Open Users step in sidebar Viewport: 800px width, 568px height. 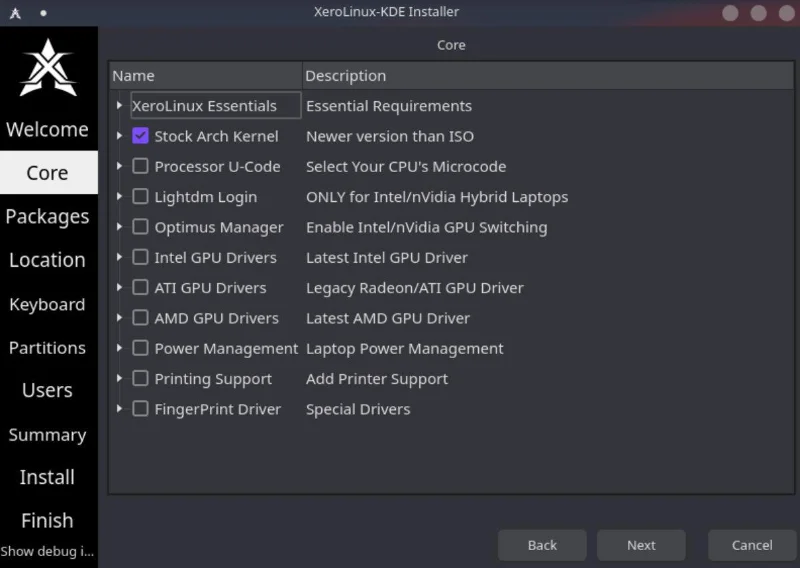coord(47,390)
